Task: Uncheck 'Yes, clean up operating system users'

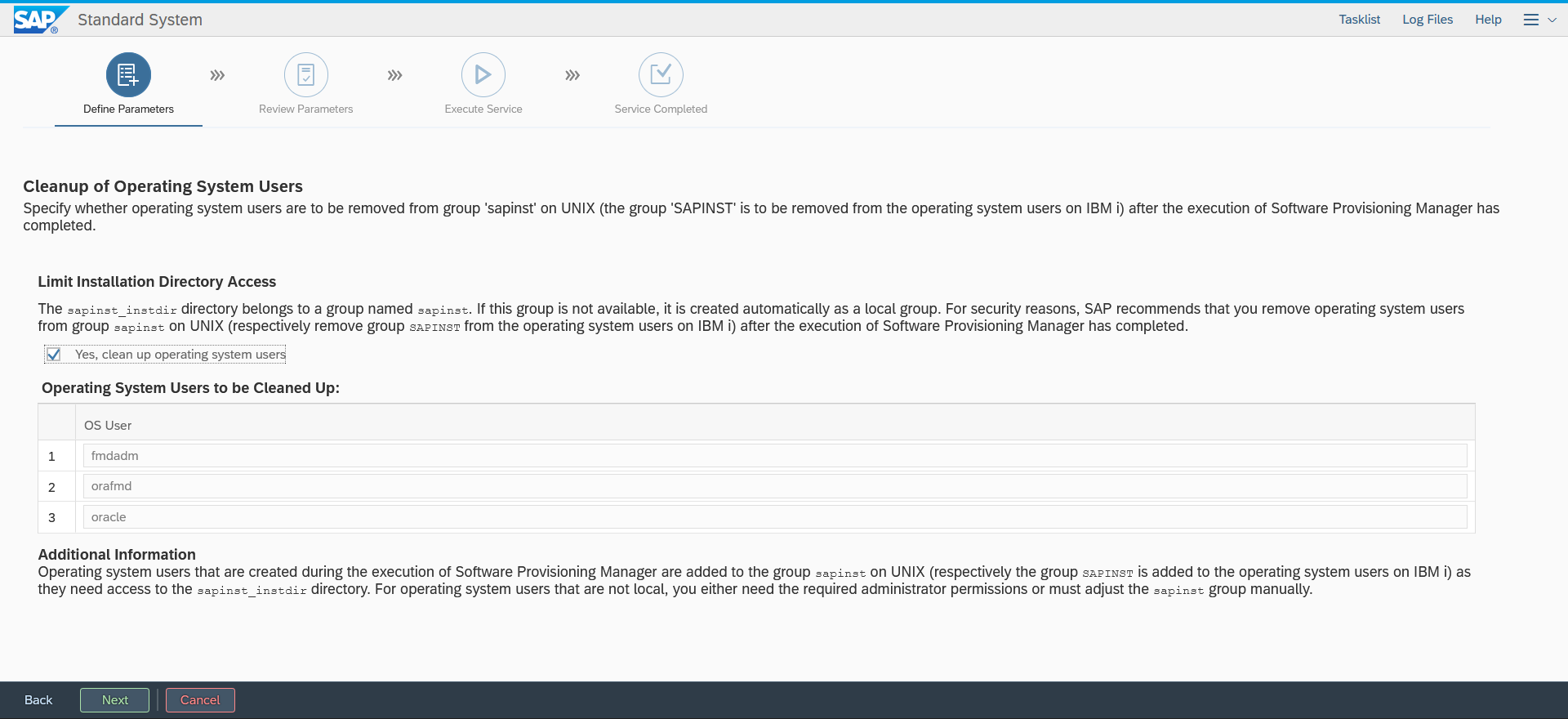Action: tap(54, 355)
